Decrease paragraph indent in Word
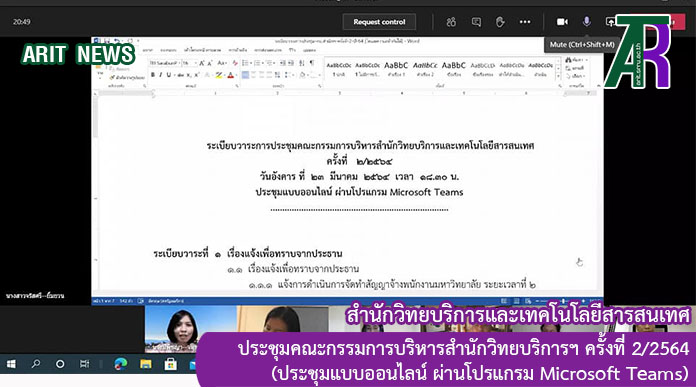Viewport: 696px width, 387px height. pyautogui.click(x=282, y=63)
